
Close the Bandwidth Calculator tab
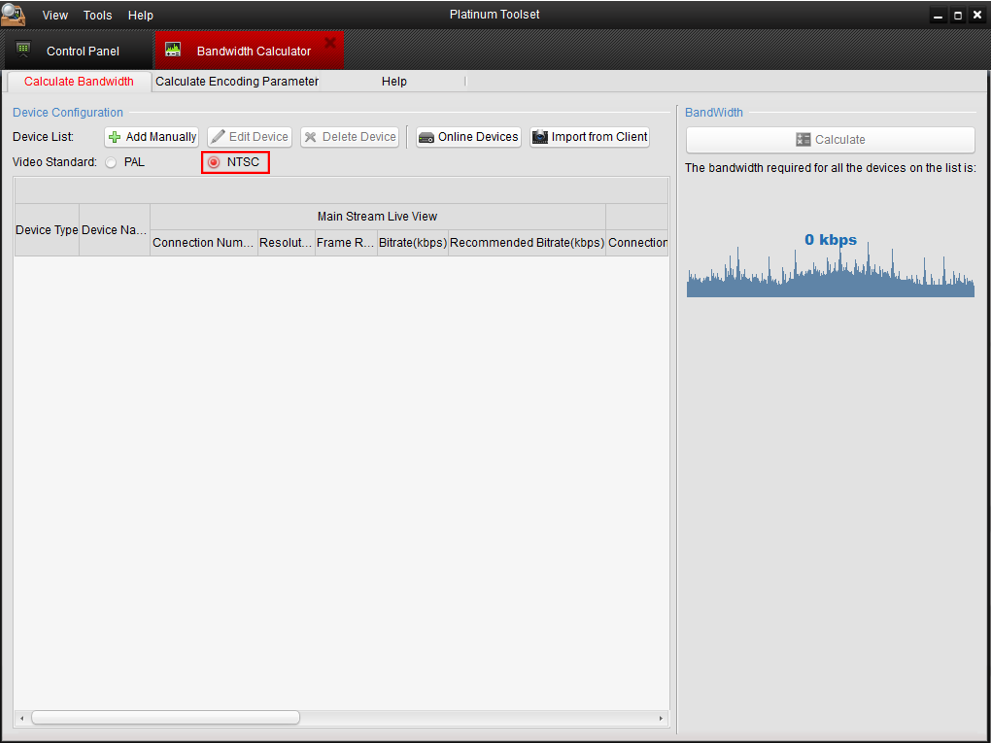[330, 42]
